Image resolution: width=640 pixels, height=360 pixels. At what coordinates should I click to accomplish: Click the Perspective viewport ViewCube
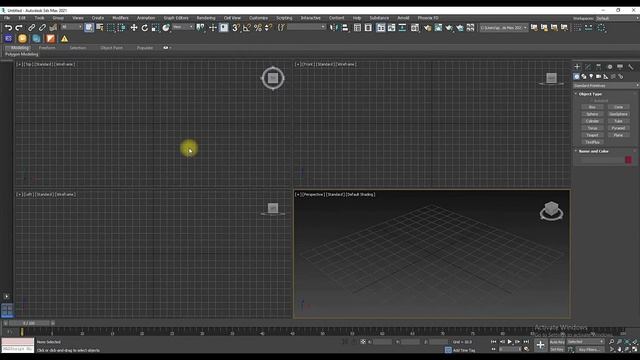point(551,211)
